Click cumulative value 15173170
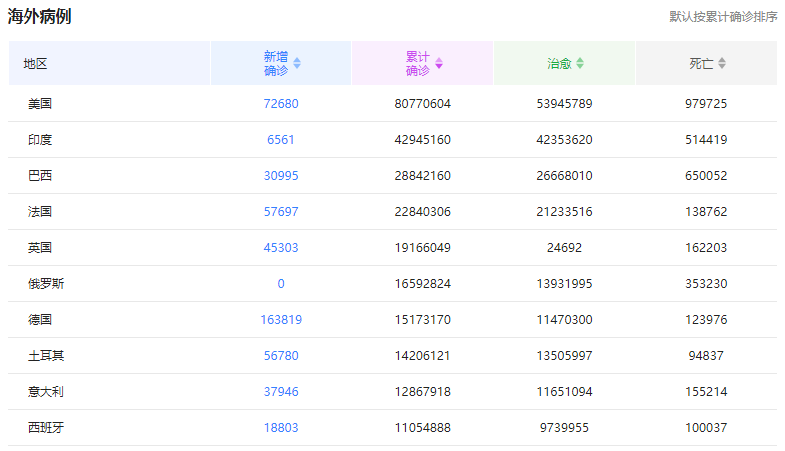Viewport: 785px width, 451px height. coord(423,320)
